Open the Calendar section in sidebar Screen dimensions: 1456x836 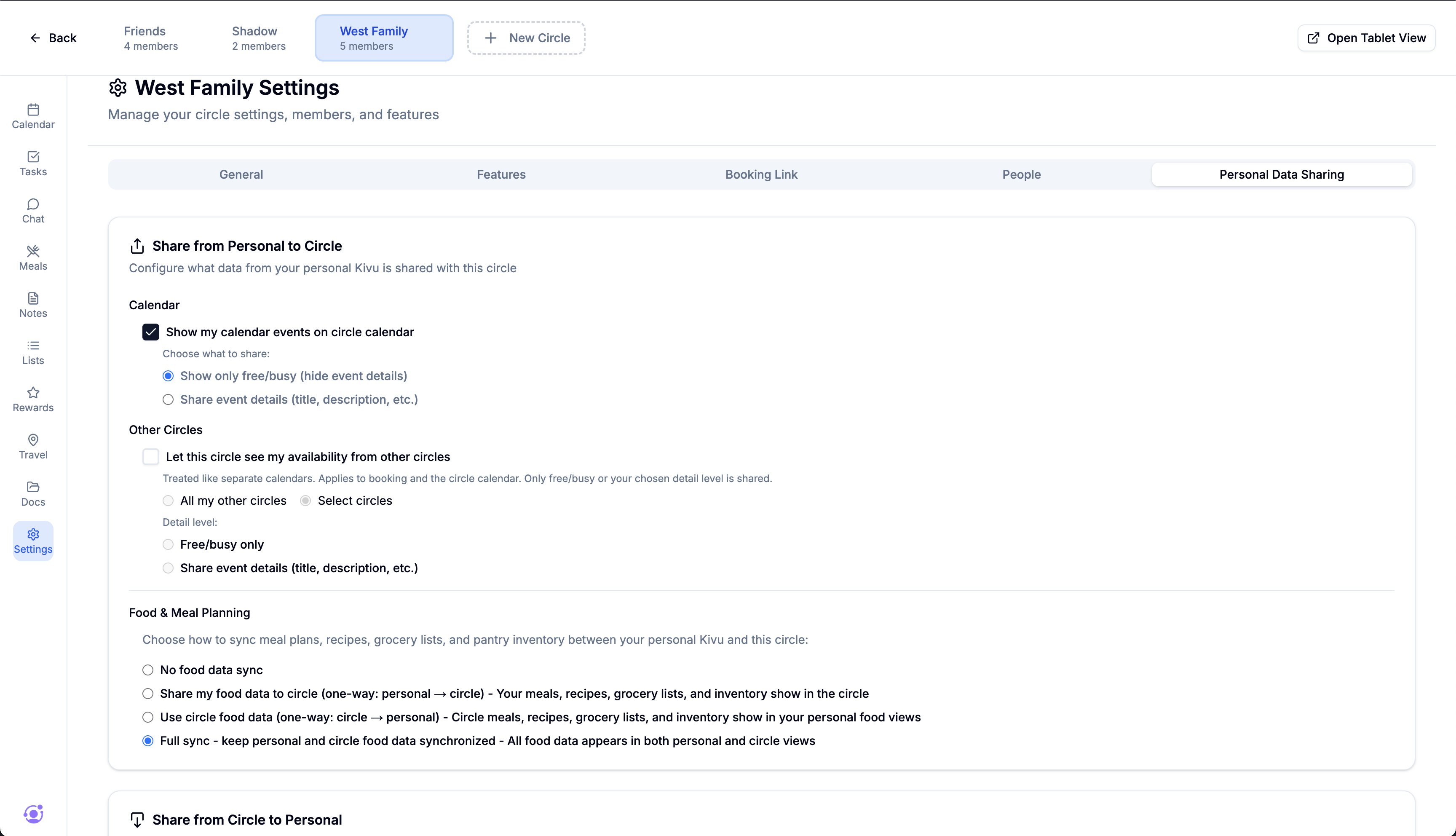click(x=33, y=117)
